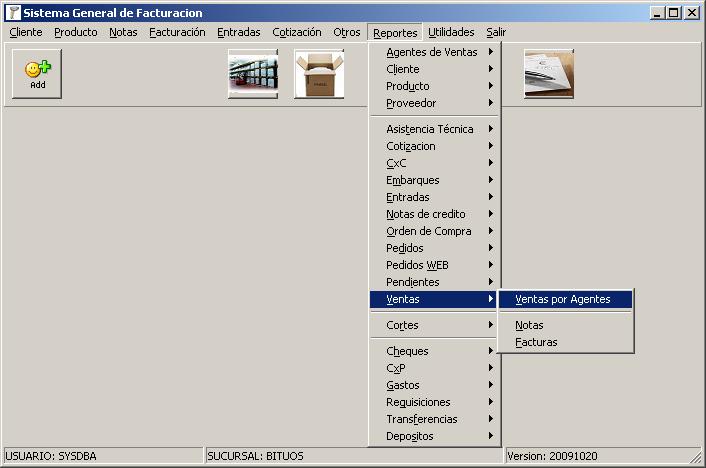Expand the Transferencias submenu
The image size is (706, 468).
point(434,419)
